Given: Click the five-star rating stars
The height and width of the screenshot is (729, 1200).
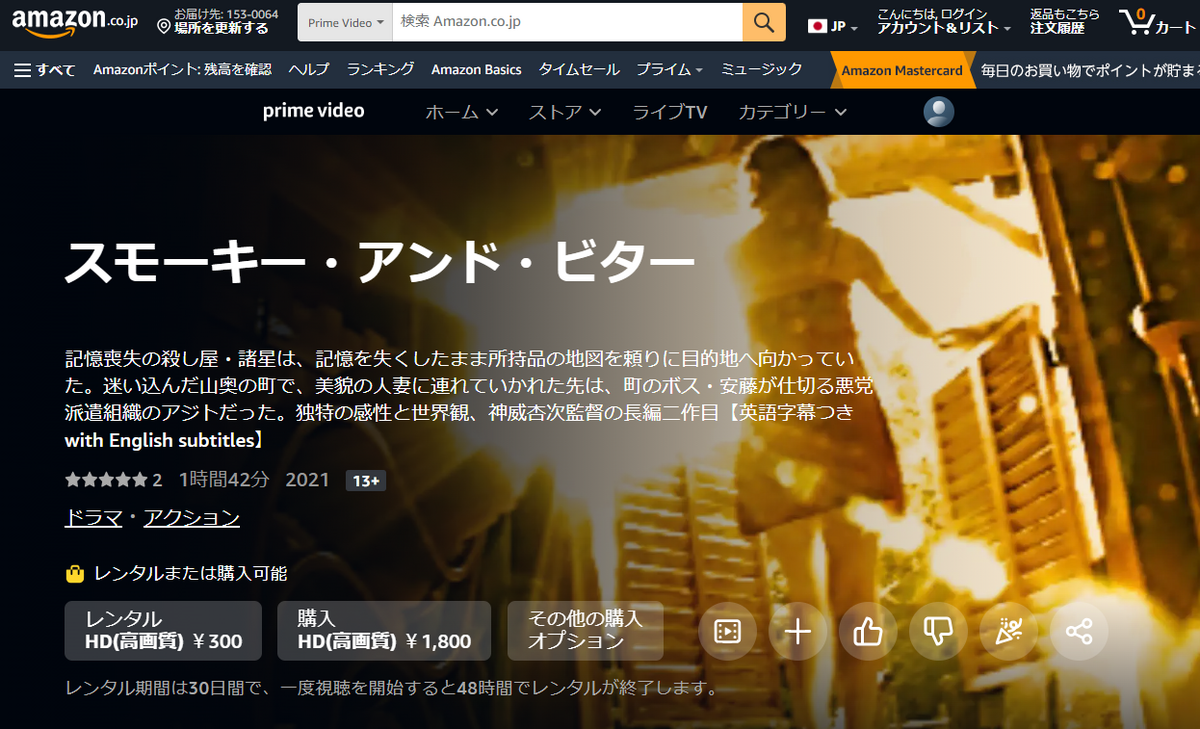Looking at the screenshot, I should [x=106, y=480].
